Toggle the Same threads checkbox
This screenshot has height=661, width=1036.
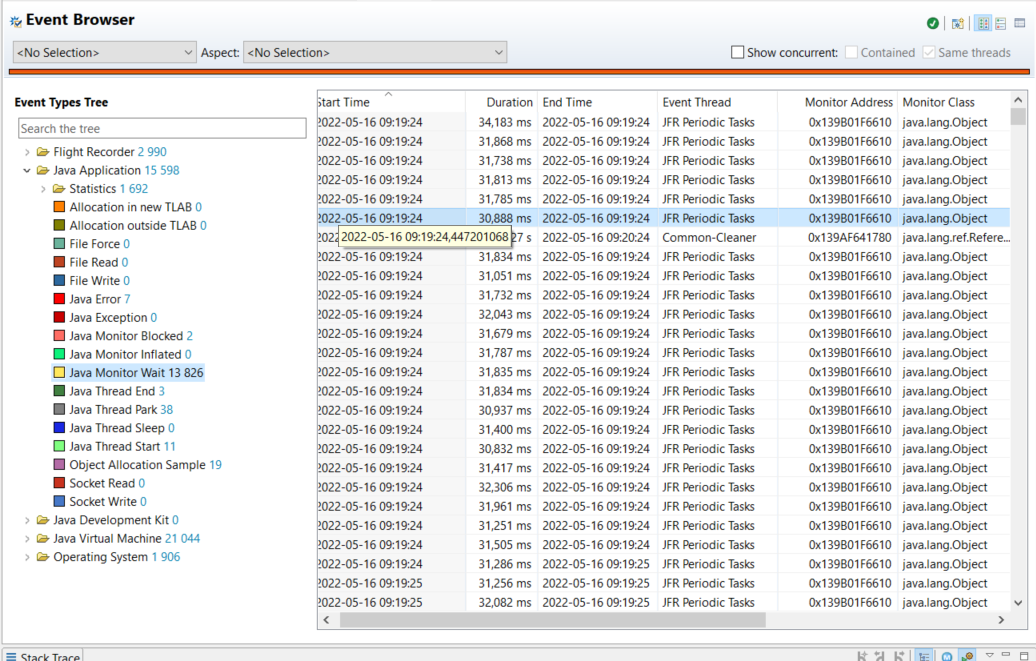929,52
